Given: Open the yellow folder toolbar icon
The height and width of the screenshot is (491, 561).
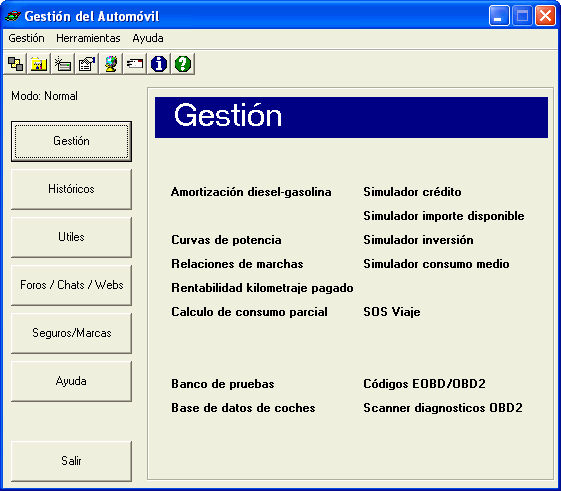Looking at the screenshot, I should [x=39, y=64].
